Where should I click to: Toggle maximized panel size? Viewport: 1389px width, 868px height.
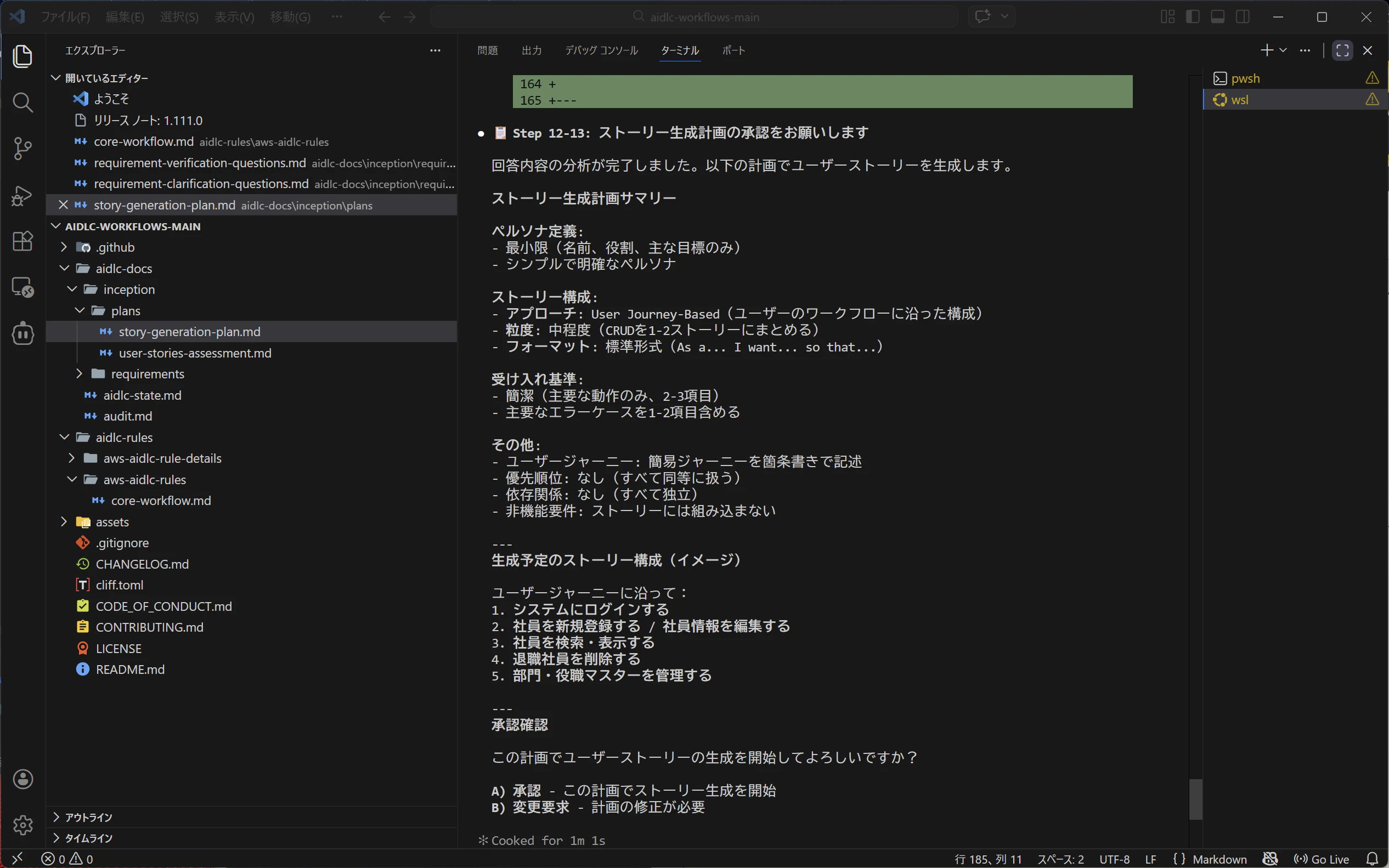[1342, 50]
